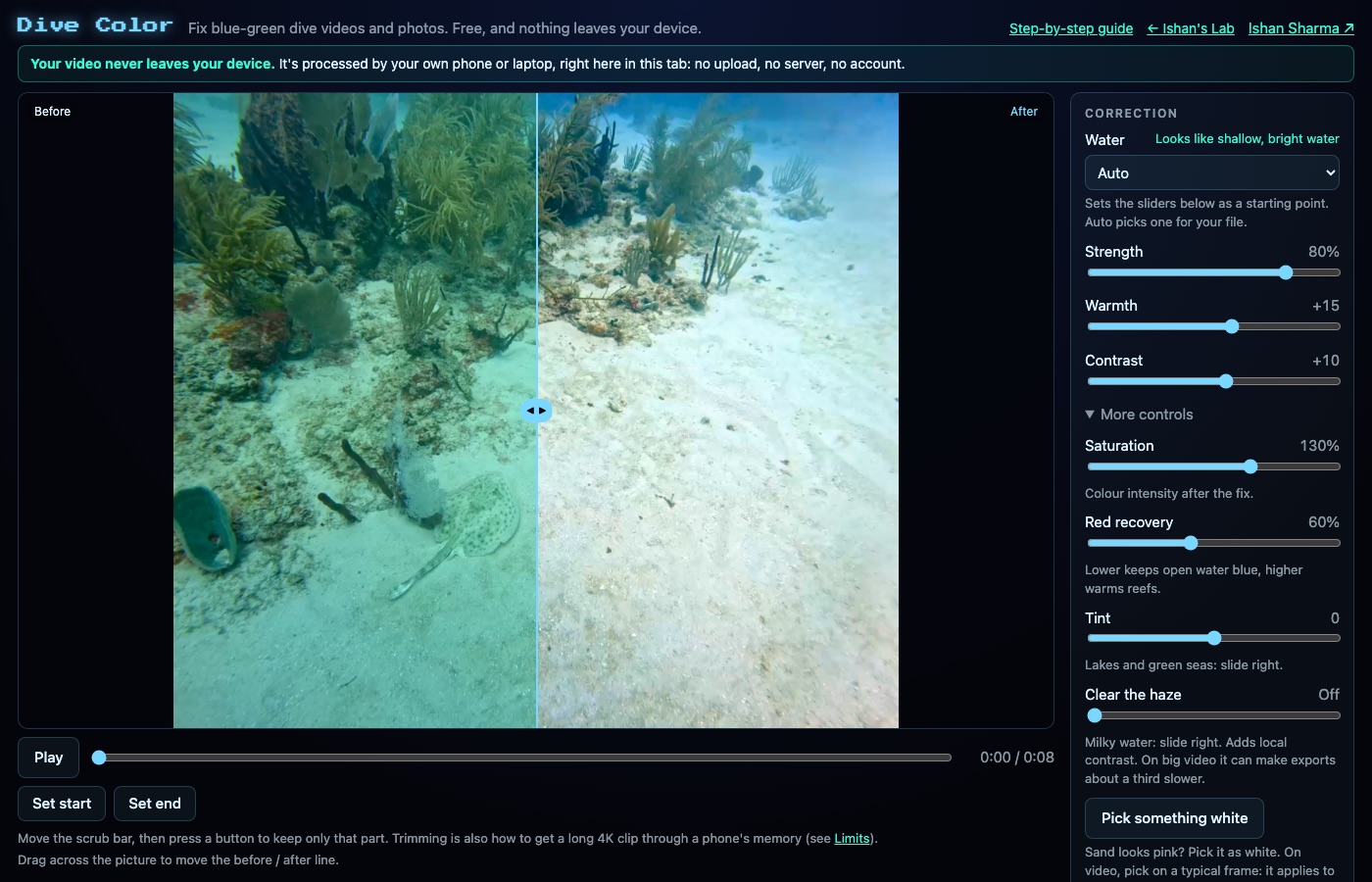Open the Limits link in trimming help

[852, 839]
